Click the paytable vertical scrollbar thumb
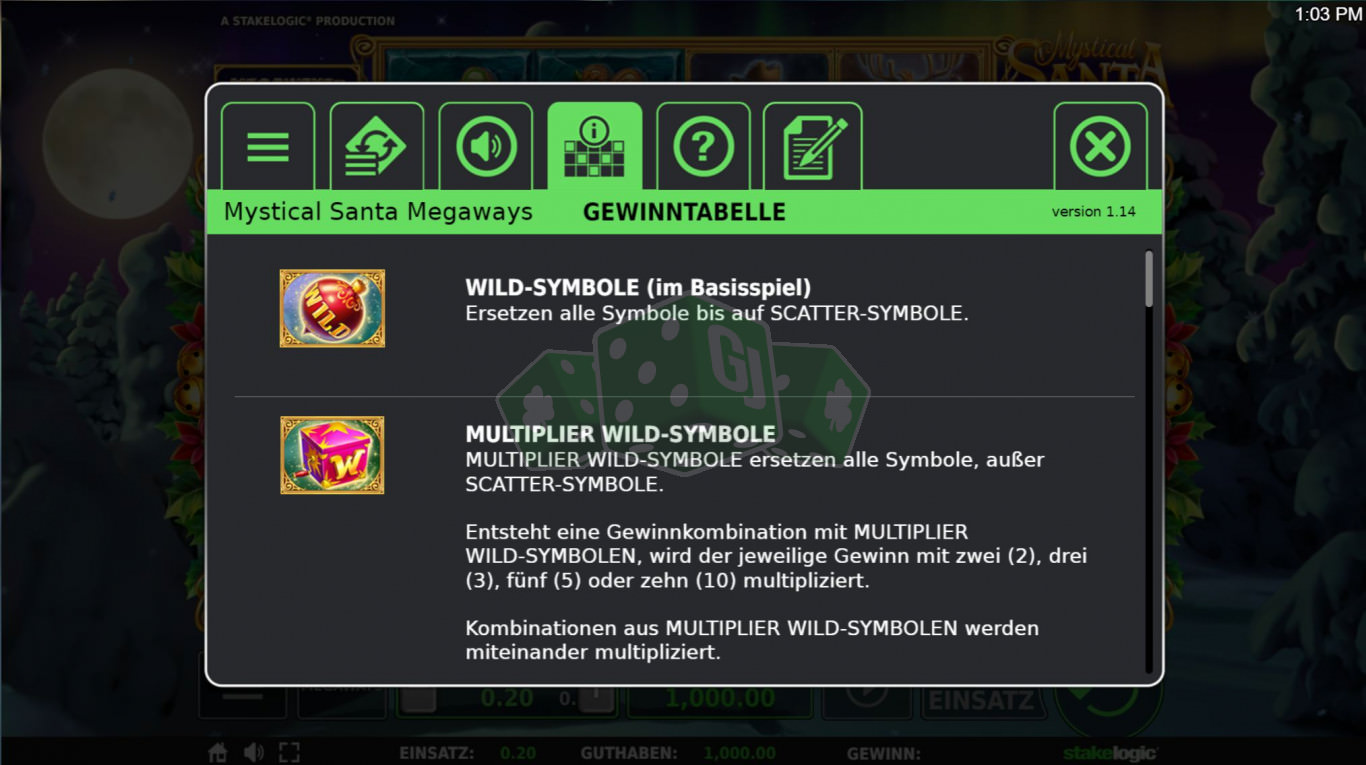Image resolution: width=1366 pixels, height=765 pixels. (1149, 278)
